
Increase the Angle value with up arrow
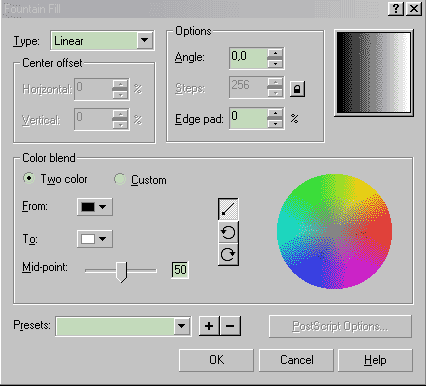[275, 53]
